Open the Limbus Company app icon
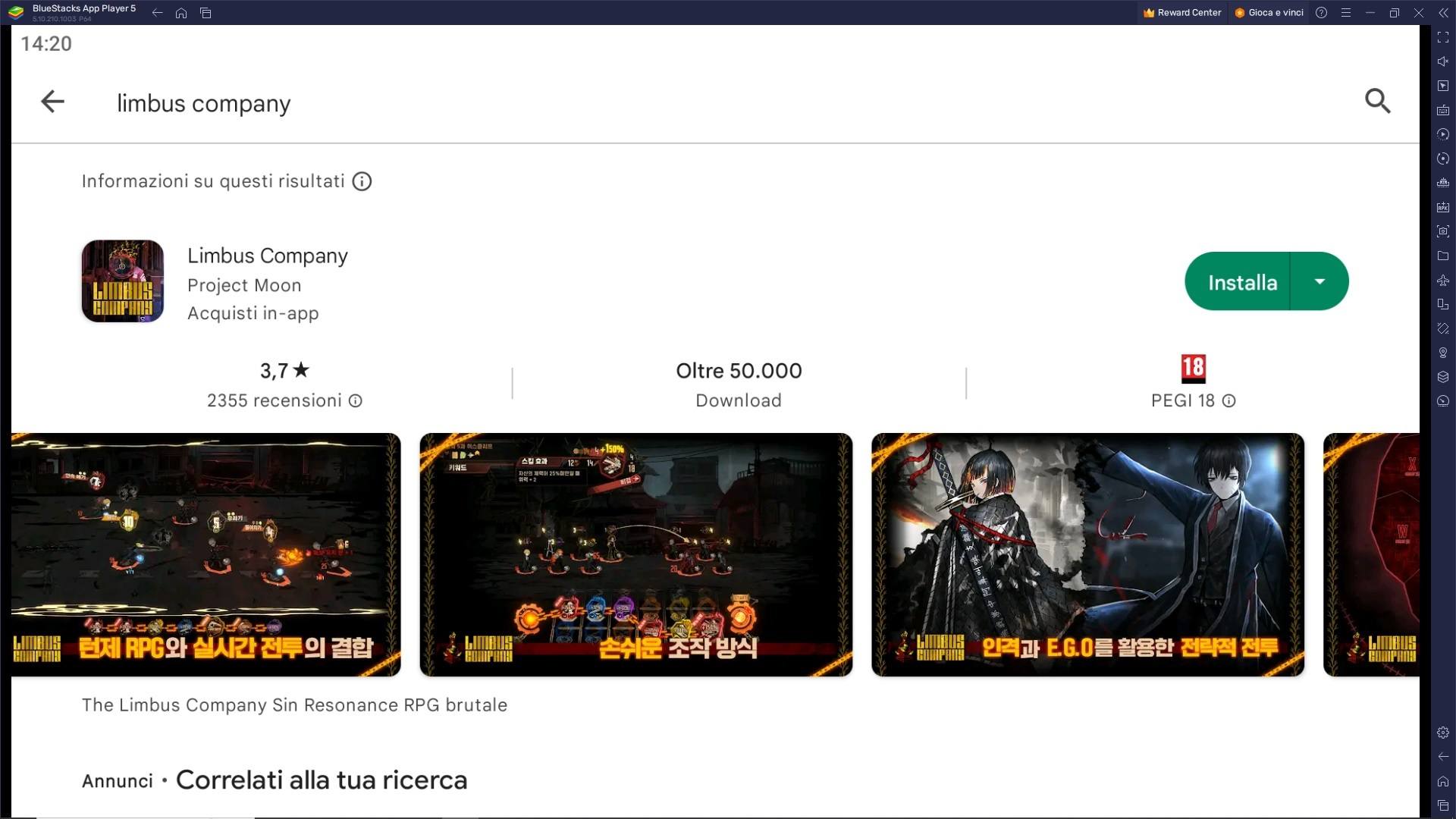Image resolution: width=1456 pixels, height=819 pixels. point(123,281)
